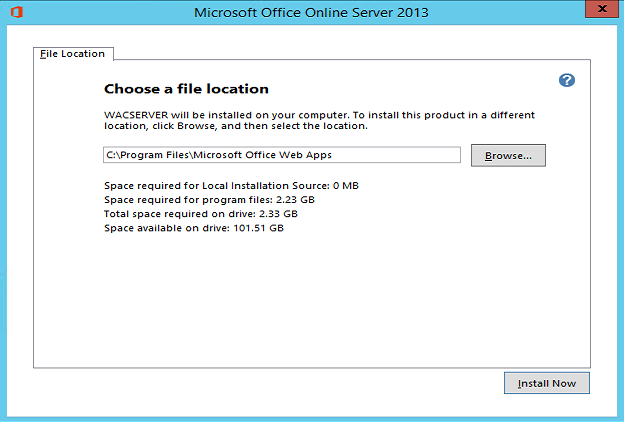Click the 'Total space required on drive' line
624x422 pixels.
coord(200,214)
